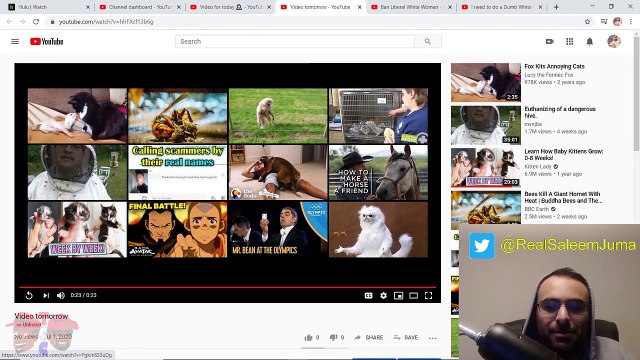The width and height of the screenshot is (640, 360).
Task: Open Chrome three-dot menu
Action: coord(631,22)
